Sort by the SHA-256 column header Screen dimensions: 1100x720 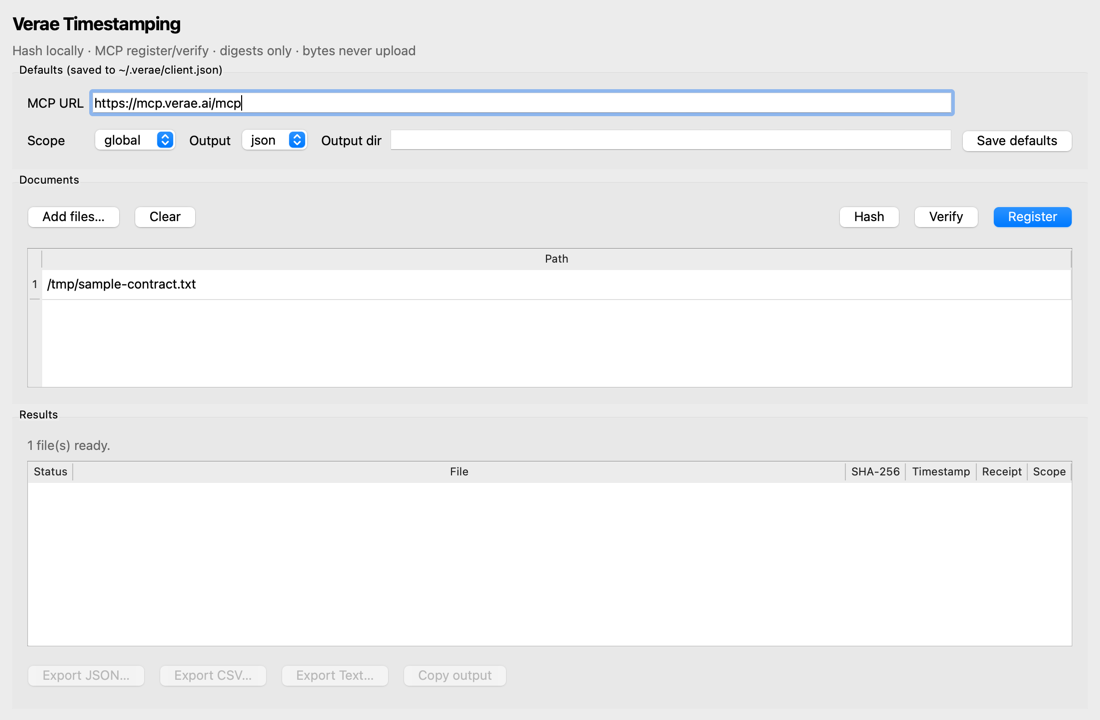click(875, 472)
